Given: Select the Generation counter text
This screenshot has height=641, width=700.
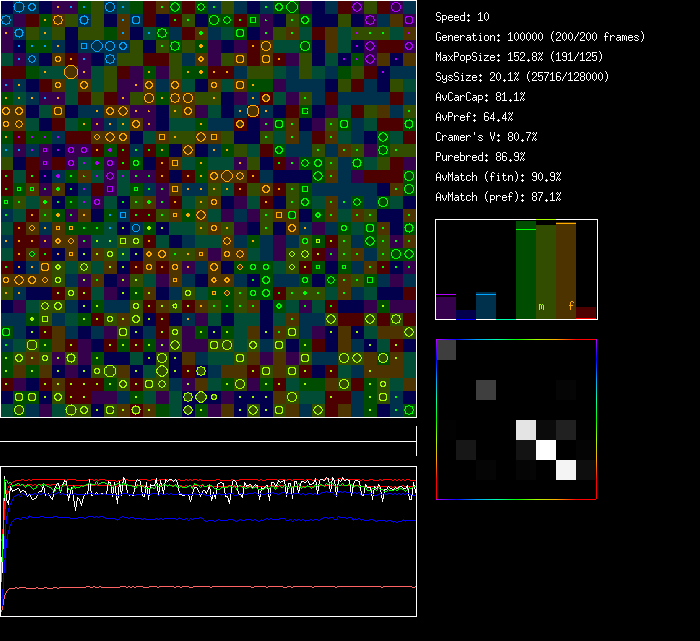Looking at the screenshot, I should click(x=540, y=37).
